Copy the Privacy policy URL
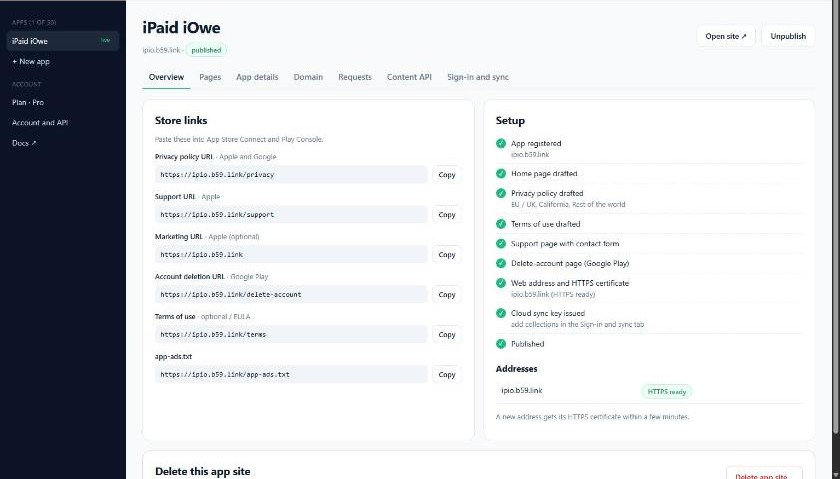The width and height of the screenshot is (840, 479). 447,175
